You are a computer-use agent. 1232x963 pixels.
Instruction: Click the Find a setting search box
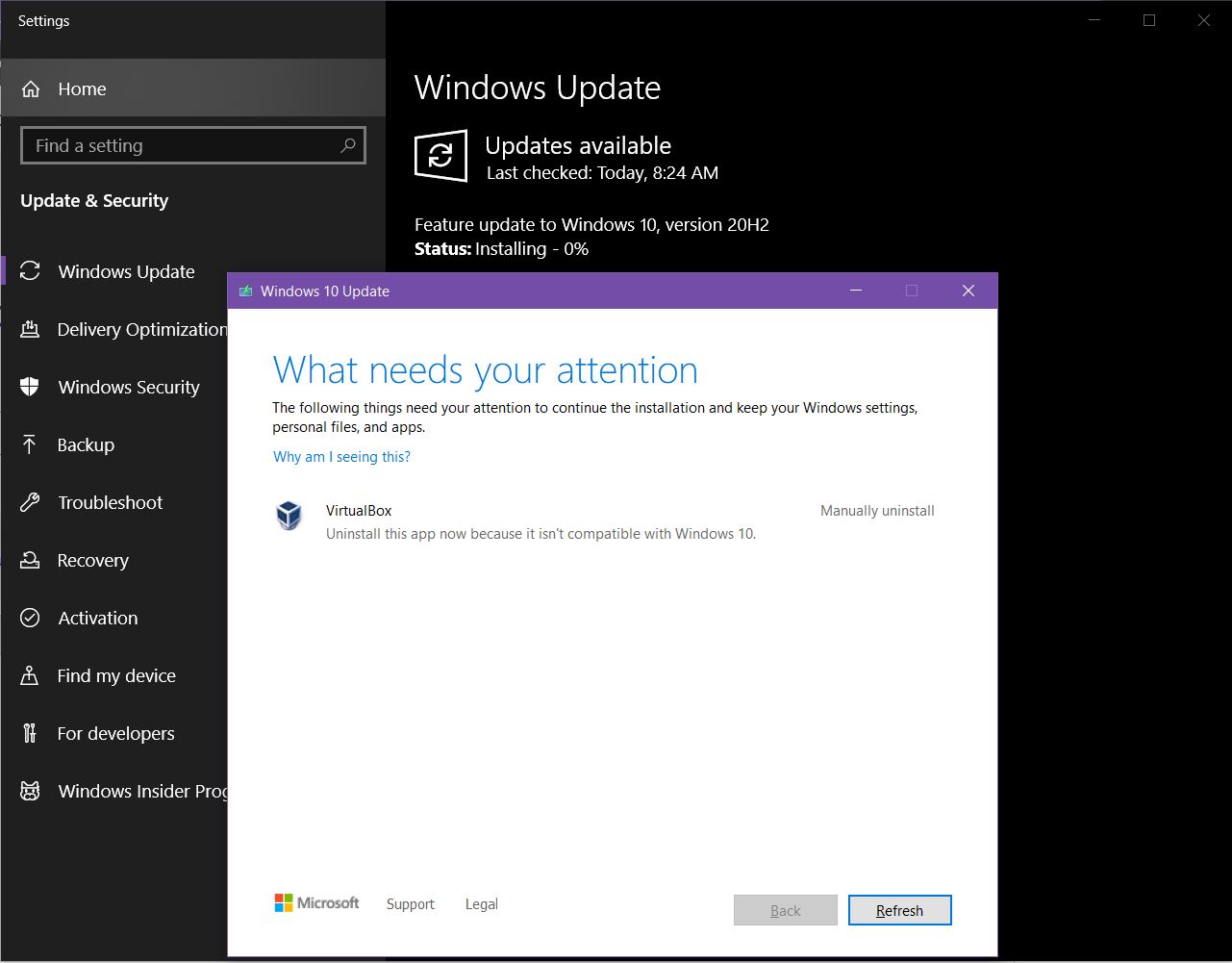(x=193, y=145)
